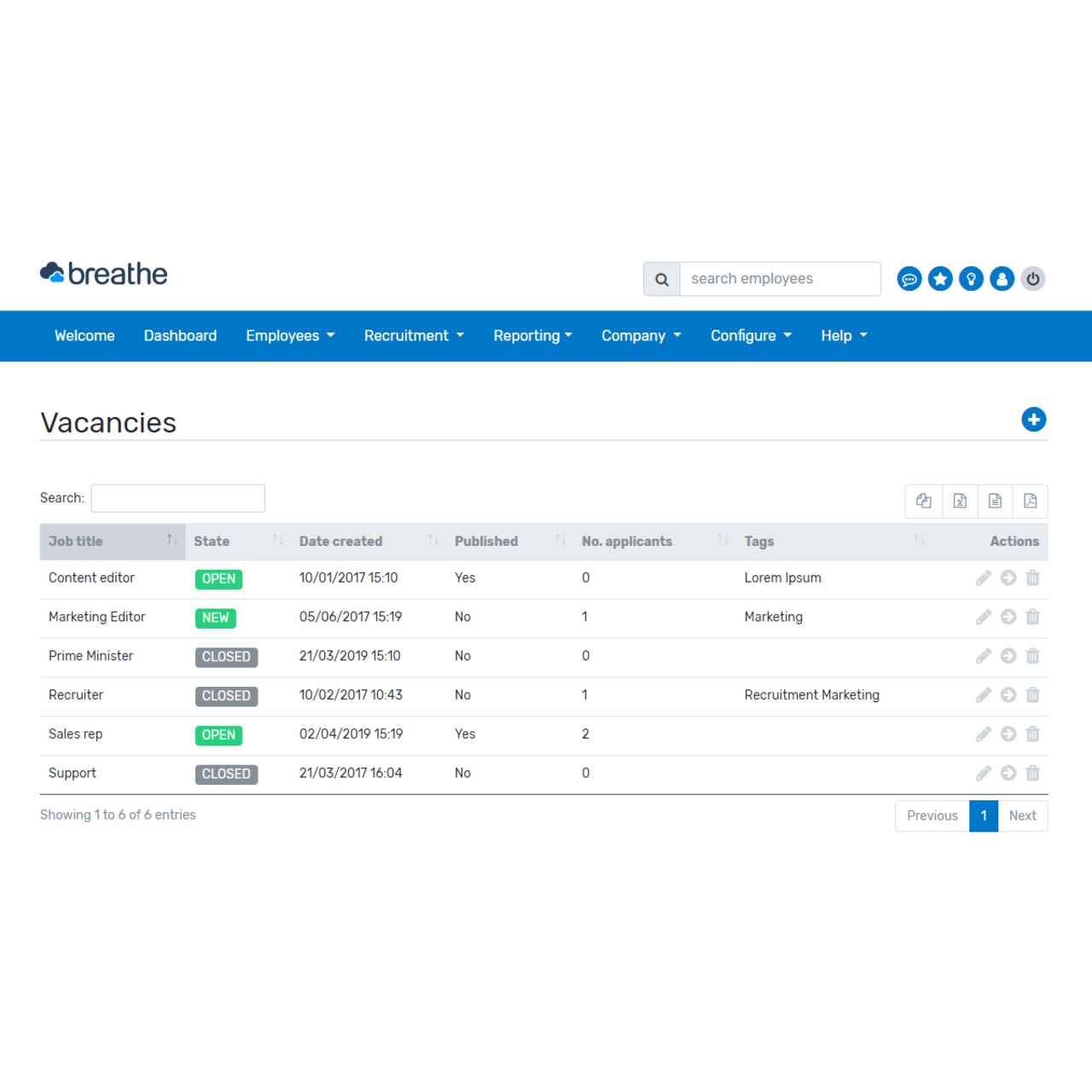Copy table to clipboard icon
The width and height of the screenshot is (1092, 1092).
pos(924,501)
